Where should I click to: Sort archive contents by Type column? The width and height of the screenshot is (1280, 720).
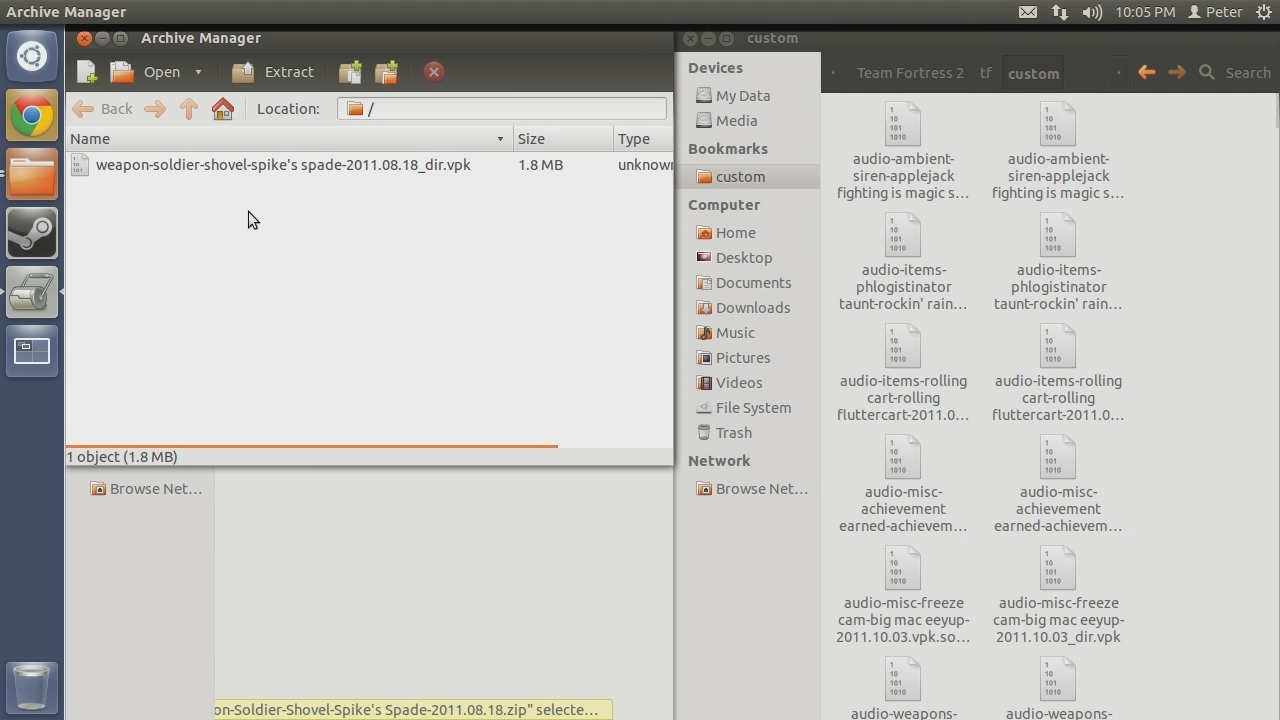[643, 139]
